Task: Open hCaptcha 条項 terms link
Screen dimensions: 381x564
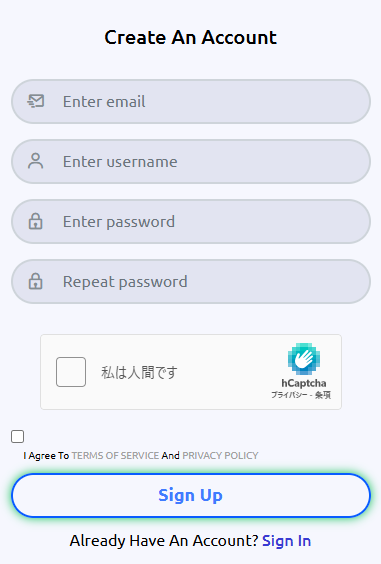Action: [323, 395]
